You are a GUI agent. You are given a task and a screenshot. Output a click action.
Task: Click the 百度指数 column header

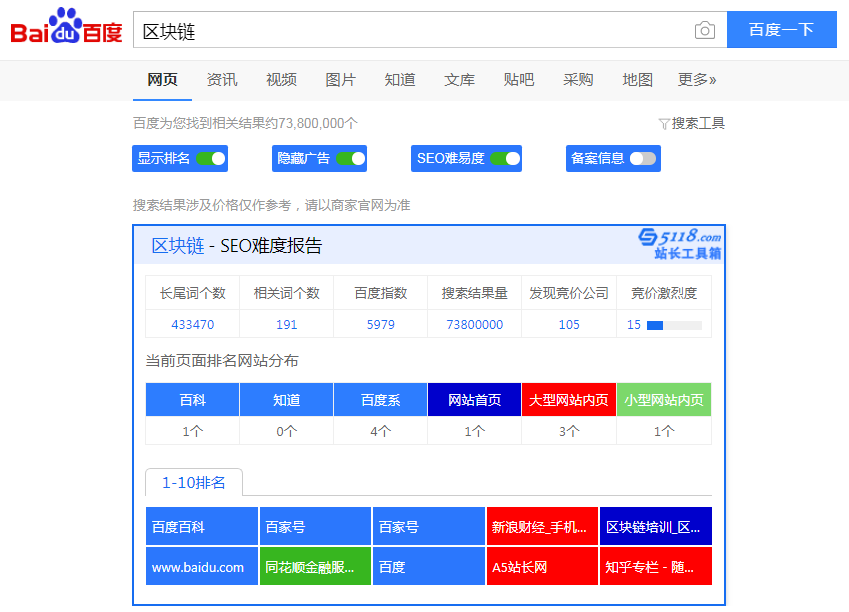(381, 293)
